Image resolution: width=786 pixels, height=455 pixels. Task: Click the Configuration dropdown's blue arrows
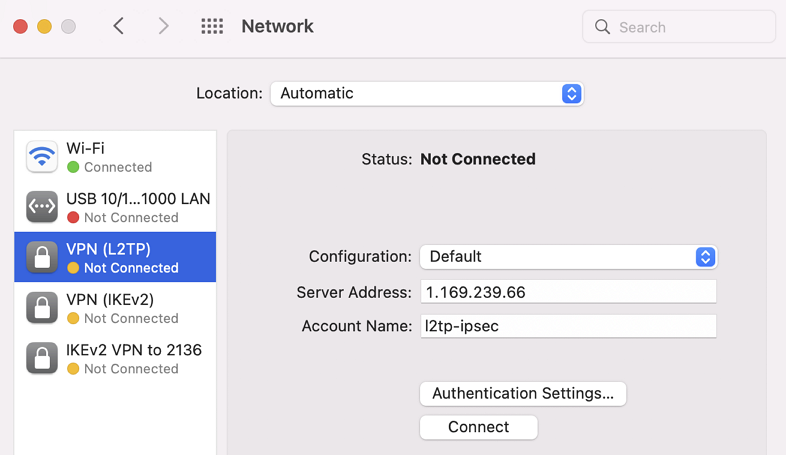click(705, 256)
